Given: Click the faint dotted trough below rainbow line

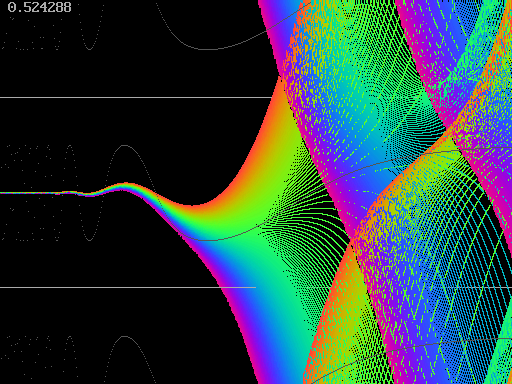Looking at the screenshot, I should pyautogui.click(x=89, y=238).
